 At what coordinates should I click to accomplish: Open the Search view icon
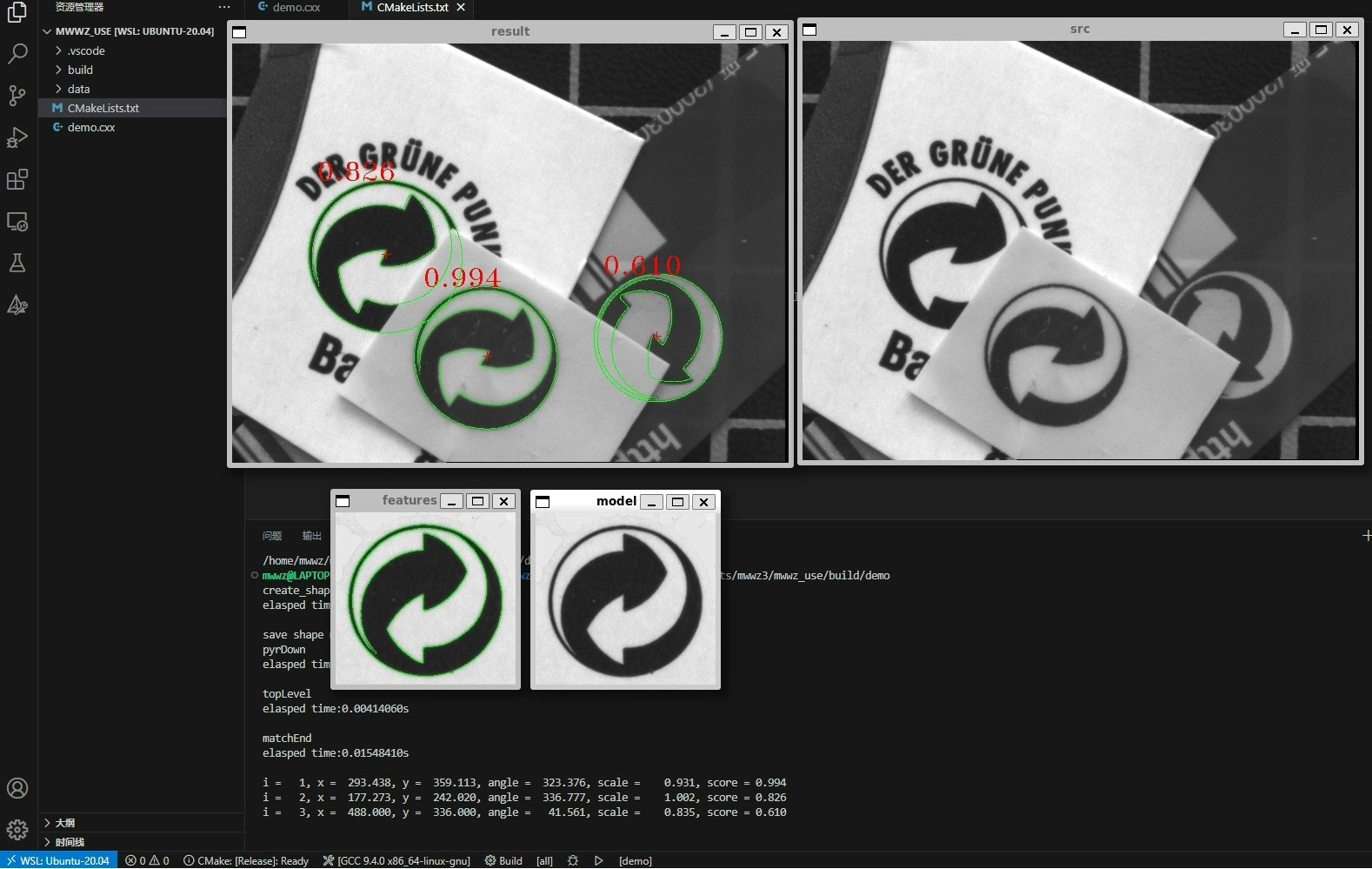(x=17, y=53)
